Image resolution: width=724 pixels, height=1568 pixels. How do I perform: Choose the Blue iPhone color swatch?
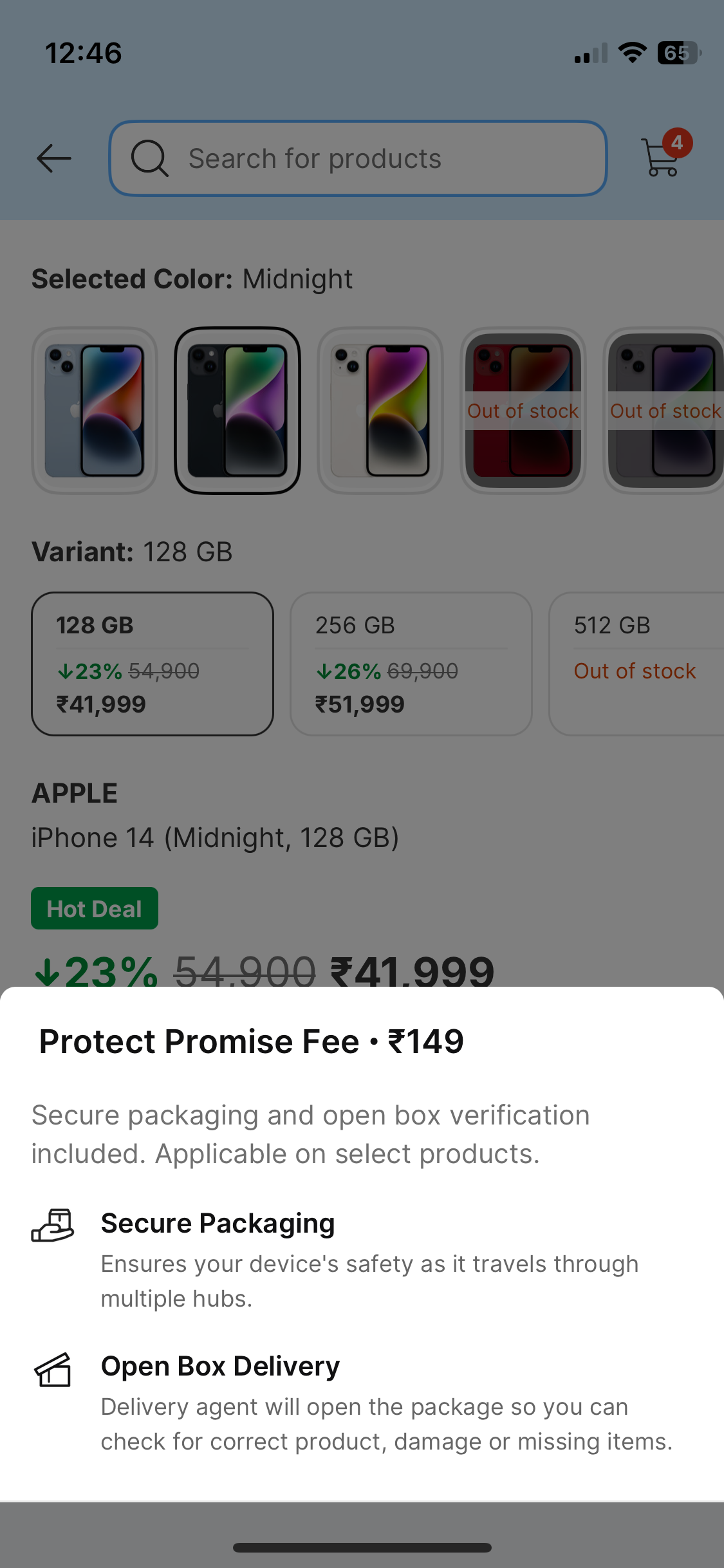[x=95, y=411]
